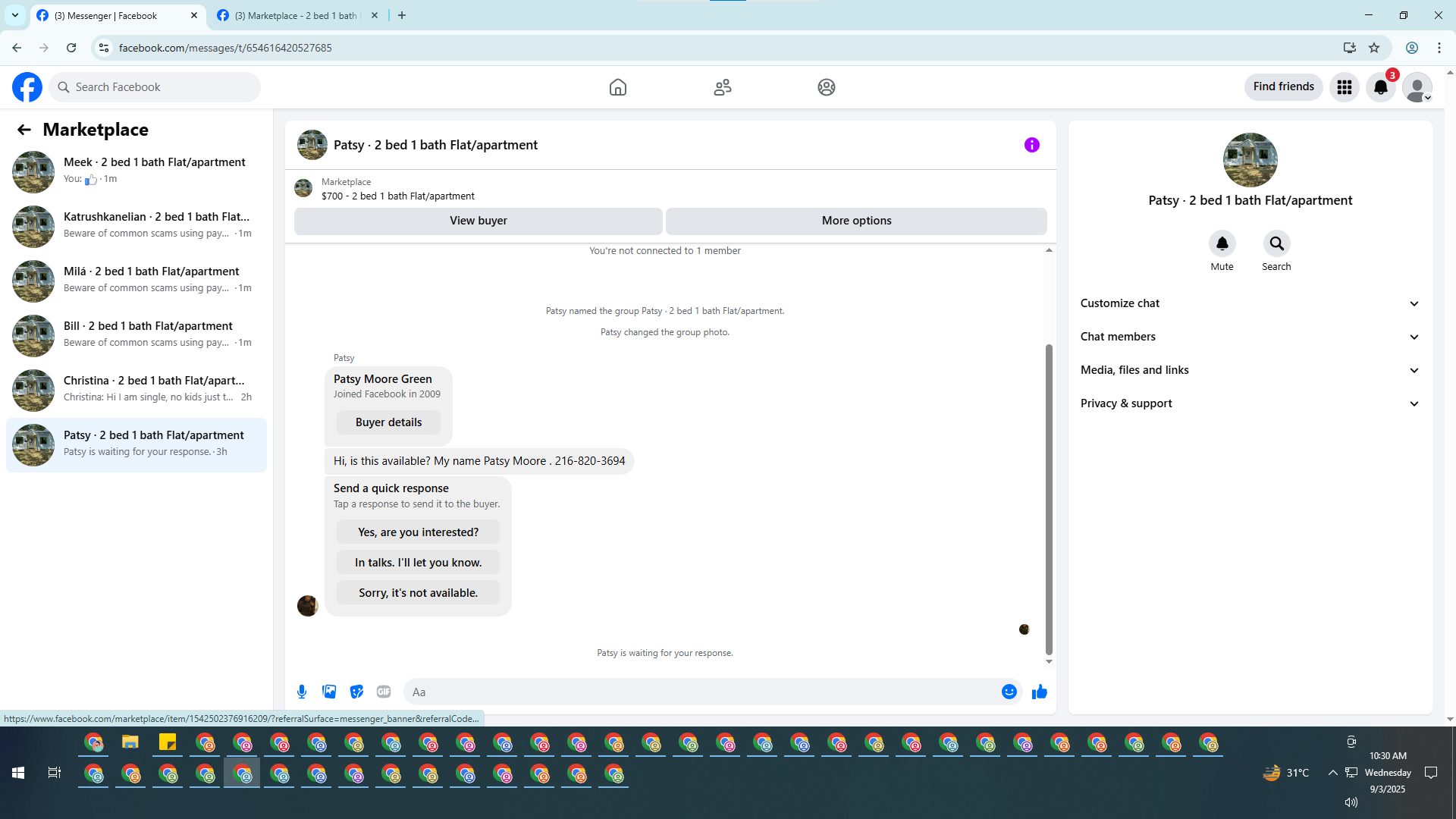Open the volume control in system tray

[x=1351, y=802]
